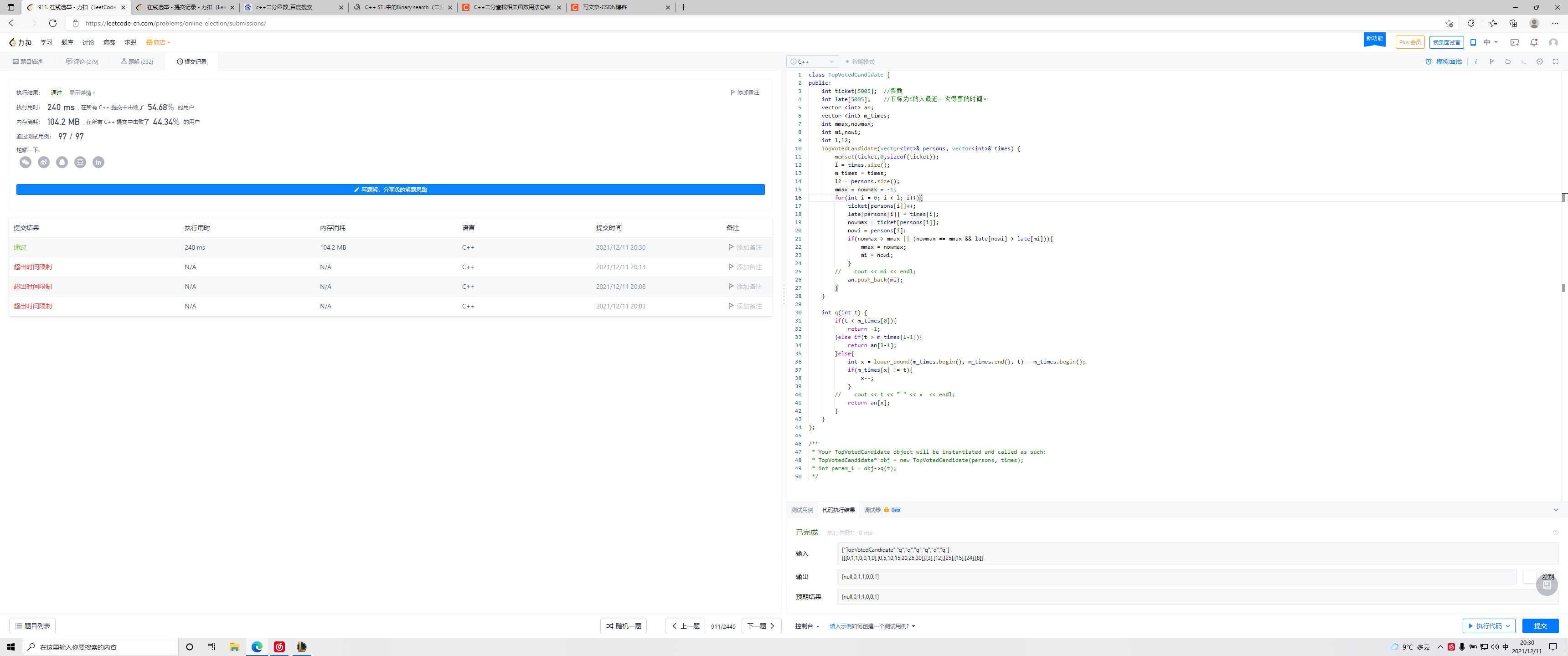1568x656 pixels.
Task: Open 商店 store dropdown menu
Action: tap(158, 42)
